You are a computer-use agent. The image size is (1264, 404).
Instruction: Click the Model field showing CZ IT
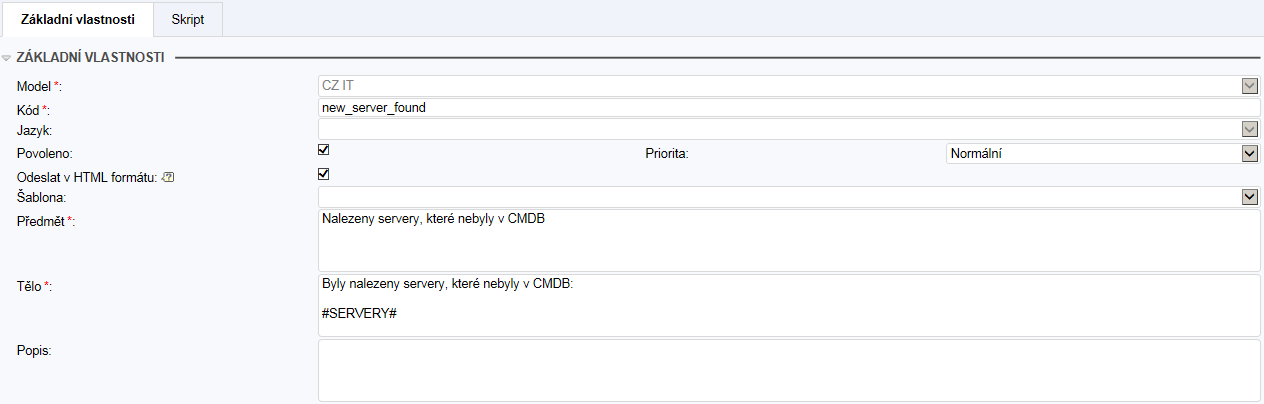[778, 86]
